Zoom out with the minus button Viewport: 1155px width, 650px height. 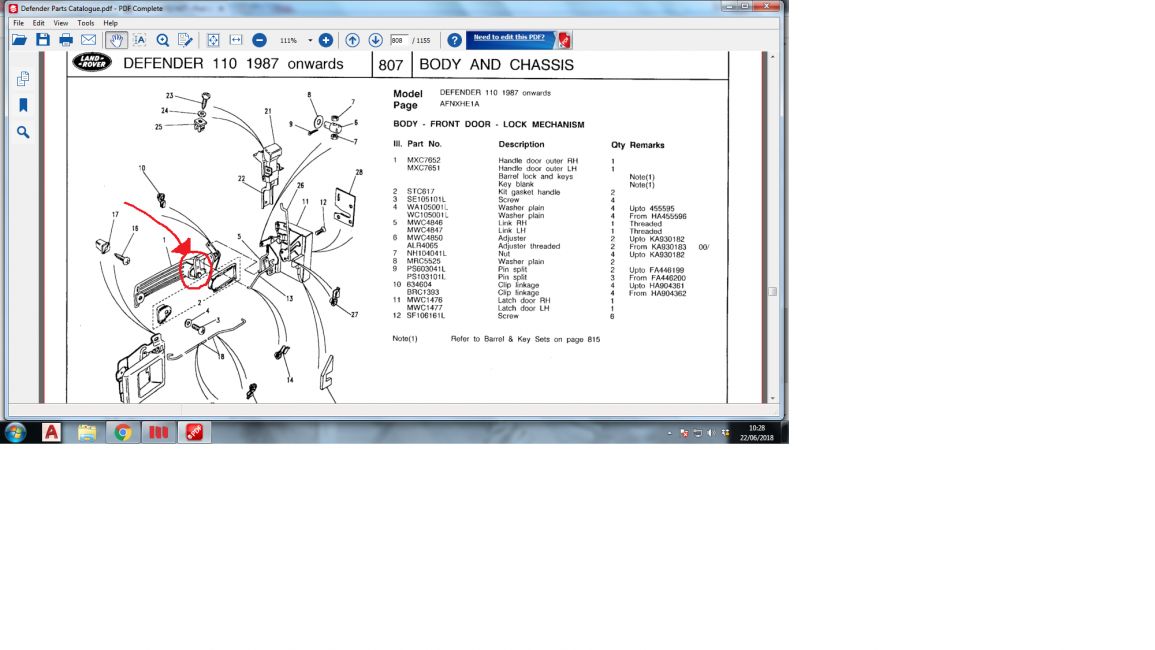tap(259, 40)
